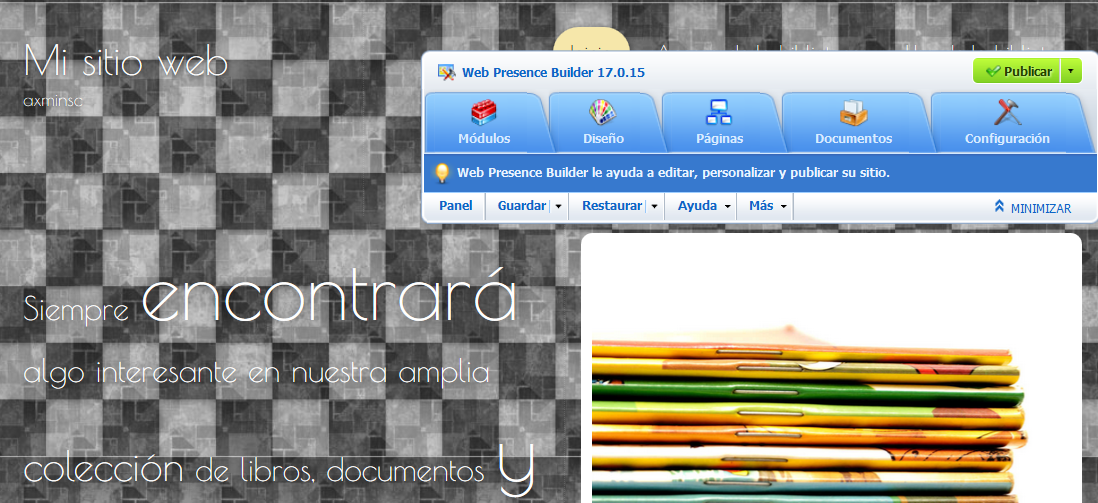Open the Módulos red toolbox icon

click(x=484, y=112)
